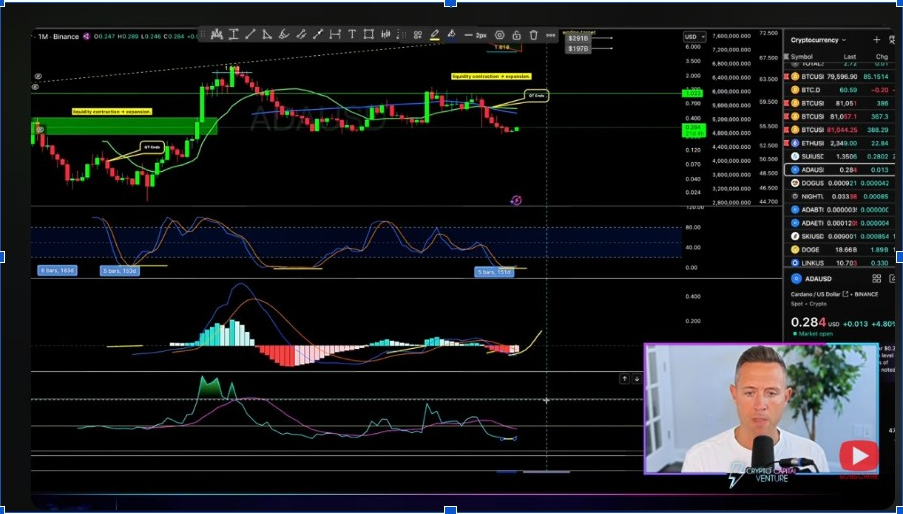The height and width of the screenshot is (514, 903).
Task: Toggle the lock on selected drawing
Action: pyautogui.click(x=517, y=35)
